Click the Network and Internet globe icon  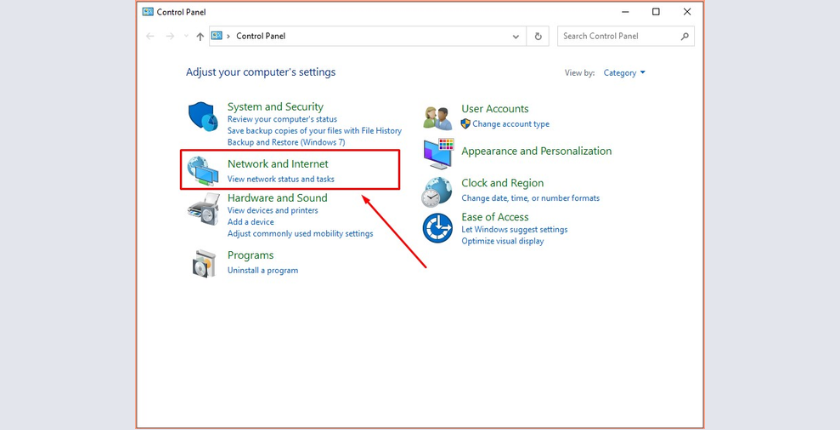202,171
